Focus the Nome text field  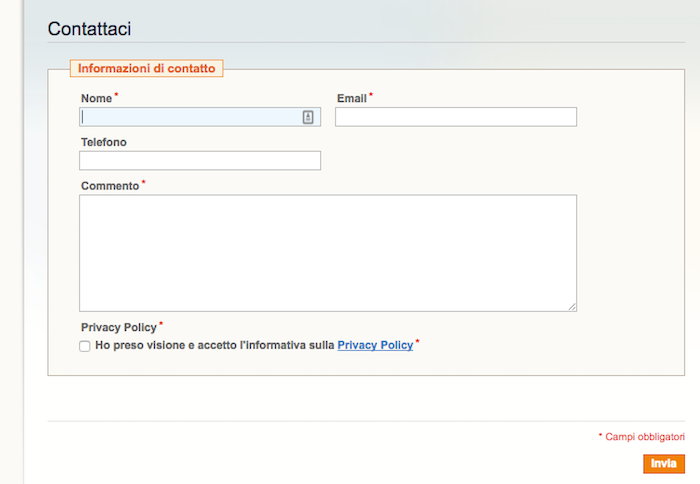coord(200,117)
